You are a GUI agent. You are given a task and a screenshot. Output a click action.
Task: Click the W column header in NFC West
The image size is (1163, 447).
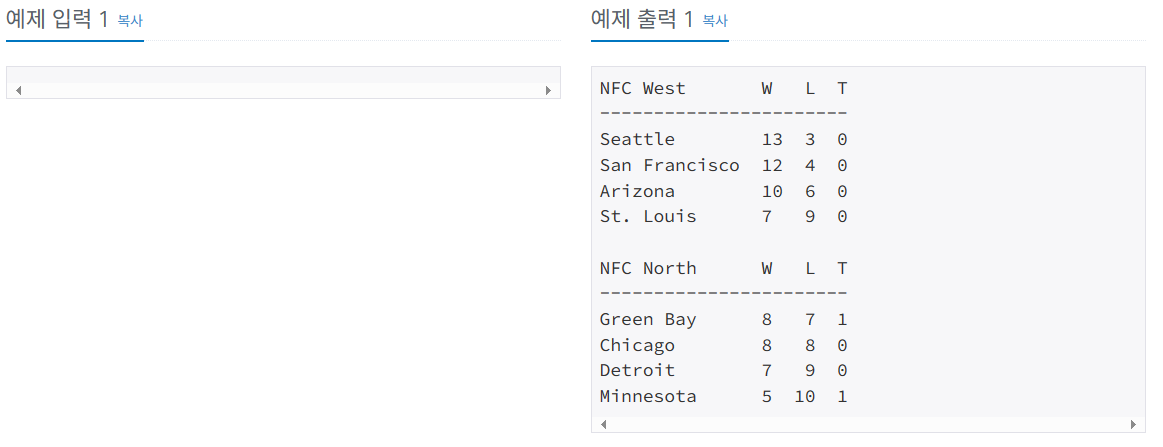pyautogui.click(x=767, y=89)
